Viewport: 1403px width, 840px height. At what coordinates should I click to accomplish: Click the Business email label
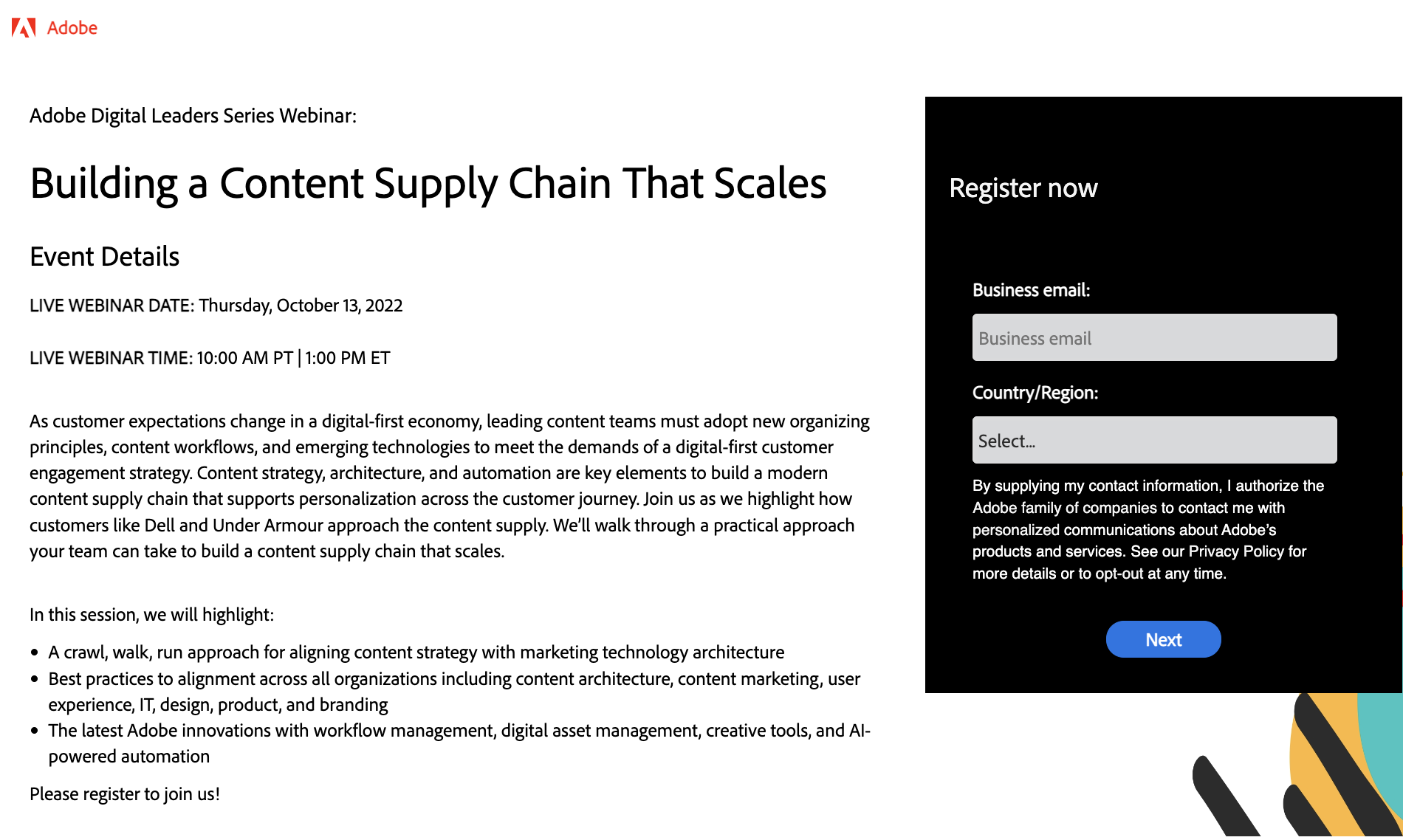[1031, 290]
